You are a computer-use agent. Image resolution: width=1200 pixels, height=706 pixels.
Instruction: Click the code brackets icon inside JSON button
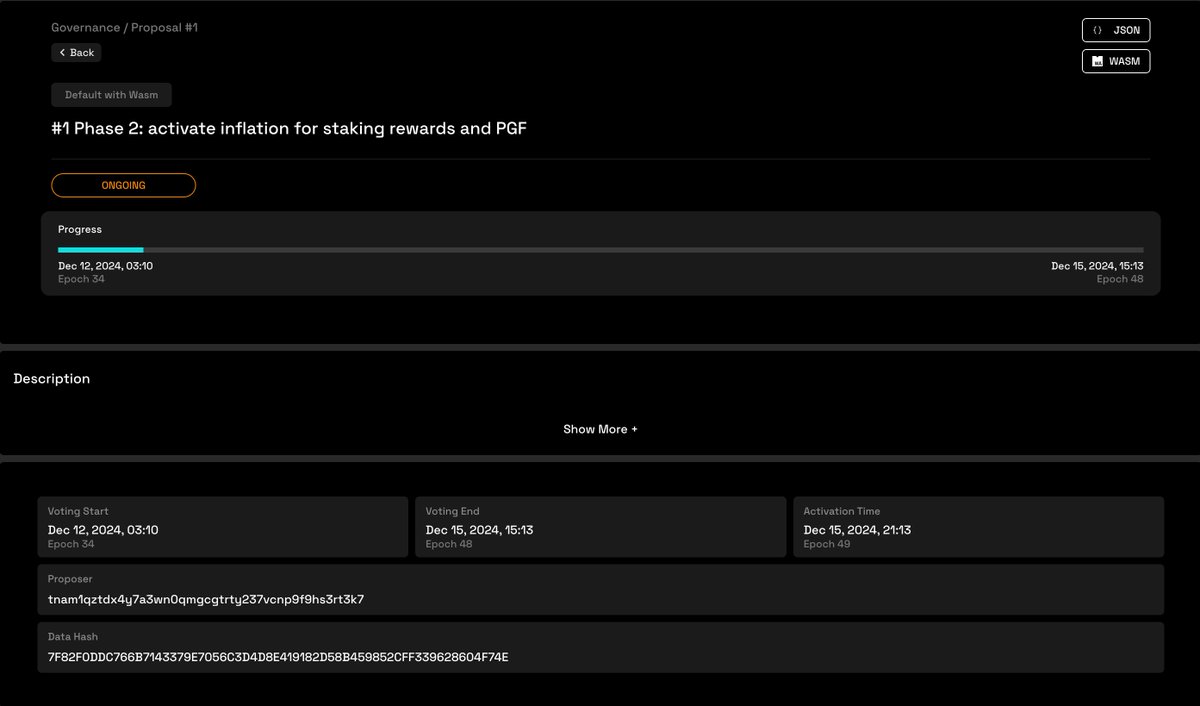point(1098,30)
